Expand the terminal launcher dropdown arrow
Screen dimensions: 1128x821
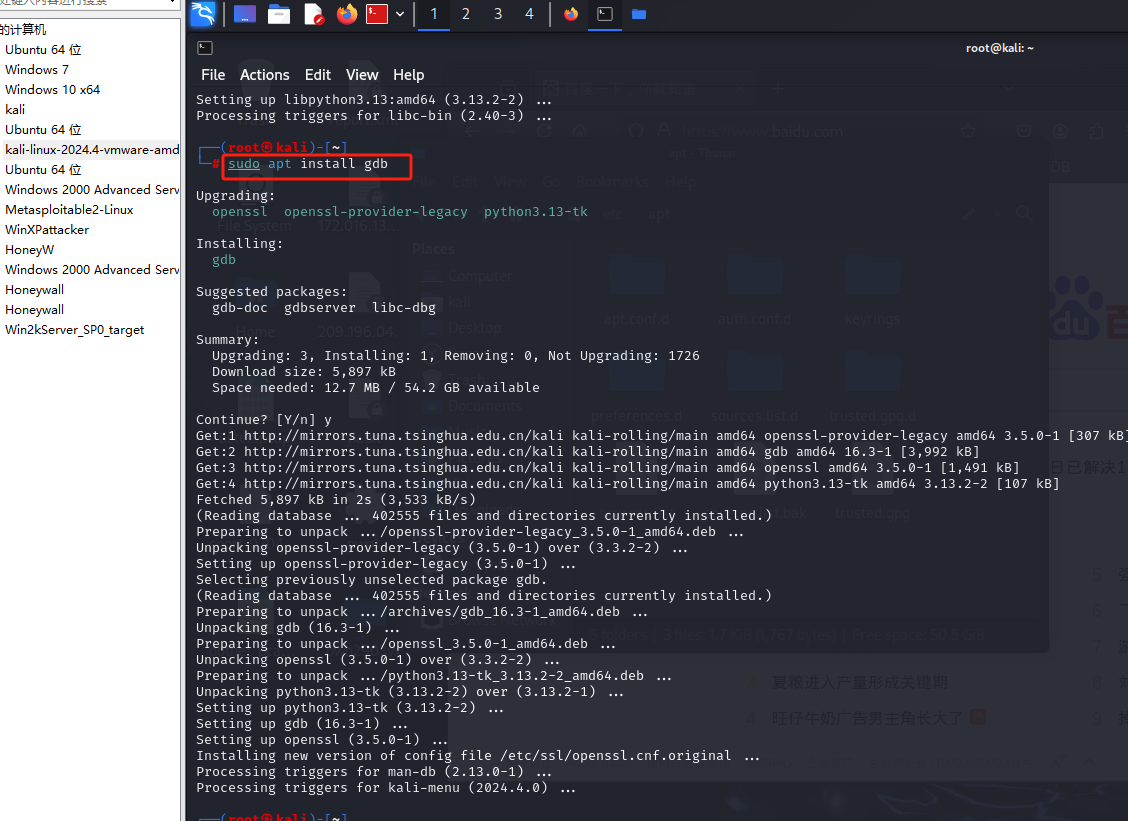click(400, 14)
